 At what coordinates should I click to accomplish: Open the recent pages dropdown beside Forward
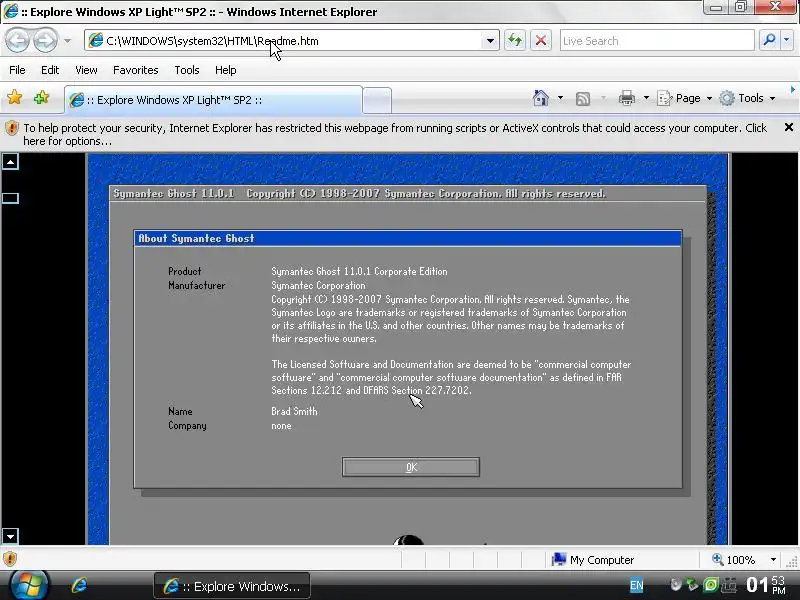pyautogui.click(x=67, y=41)
